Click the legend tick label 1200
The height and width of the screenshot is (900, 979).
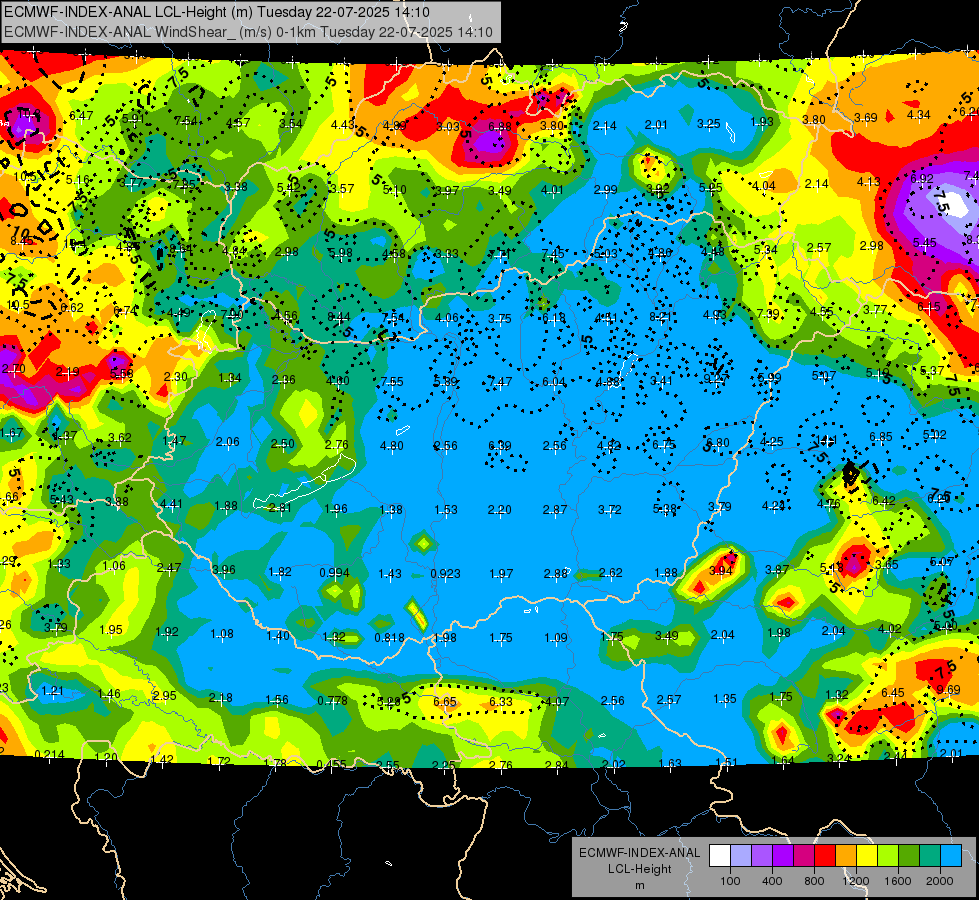click(x=855, y=881)
